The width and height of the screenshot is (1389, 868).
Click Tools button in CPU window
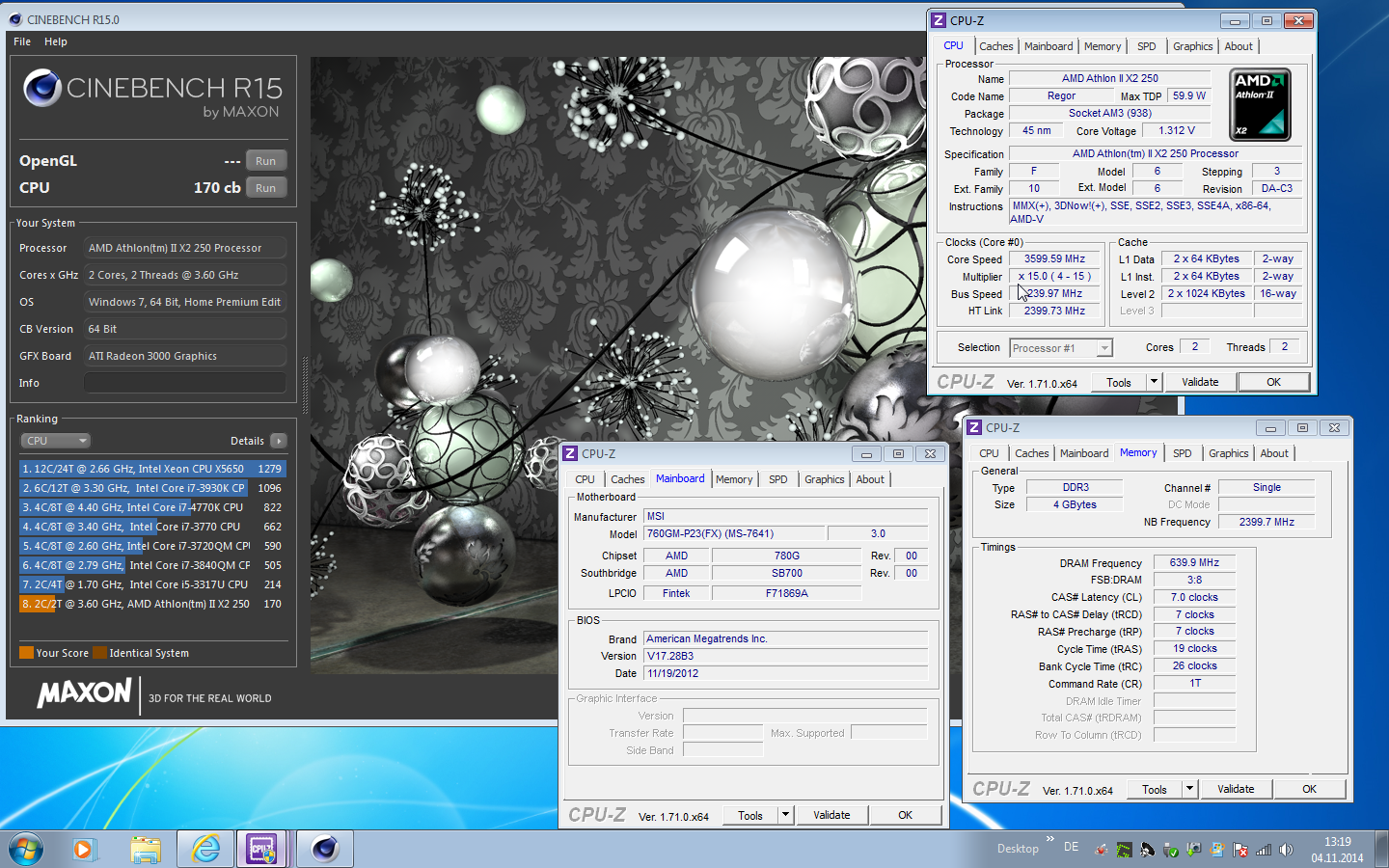point(1119,383)
